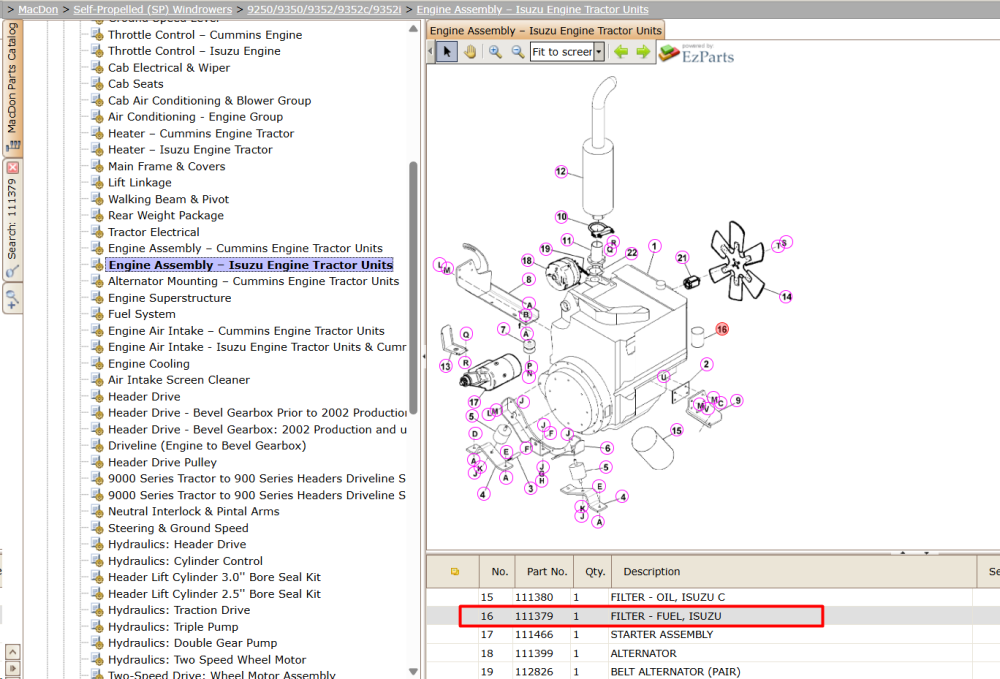This screenshot has width=1000, height=679.
Task: Click Self-Propelled (SP) Windrowers breadcrumb link
Action: (x=152, y=10)
